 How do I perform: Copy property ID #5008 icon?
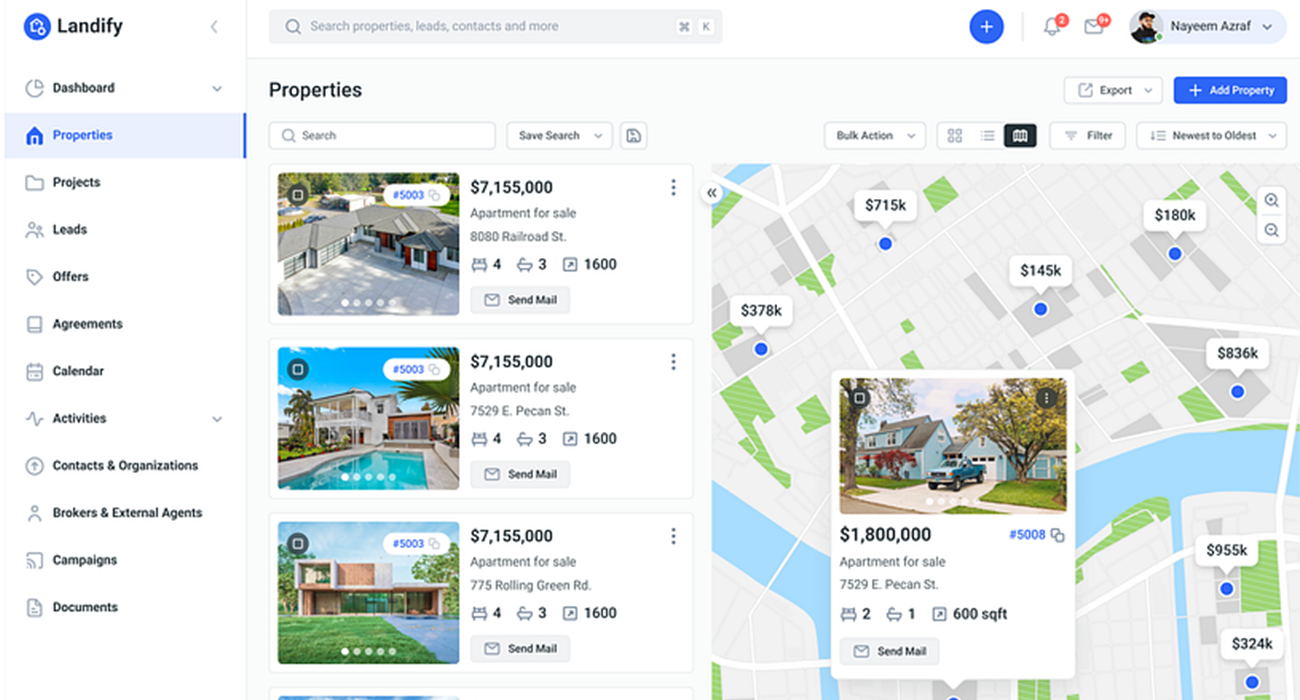pos(1057,535)
